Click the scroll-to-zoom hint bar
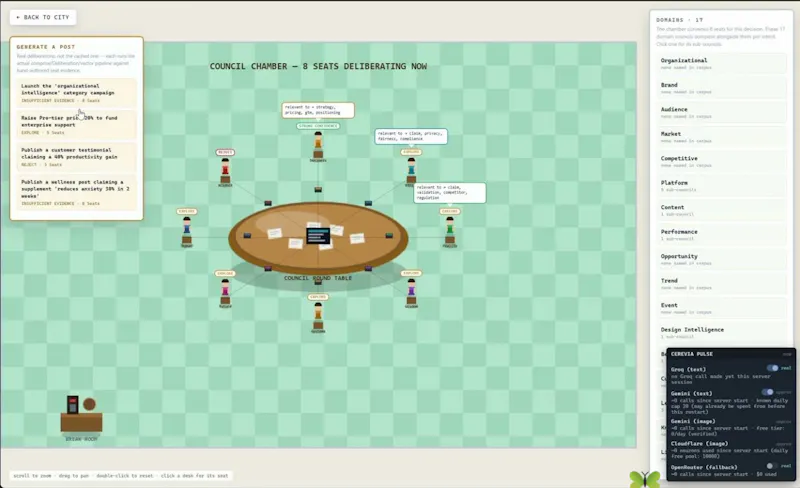The height and width of the screenshot is (488, 800). pyautogui.click(x=121, y=476)
